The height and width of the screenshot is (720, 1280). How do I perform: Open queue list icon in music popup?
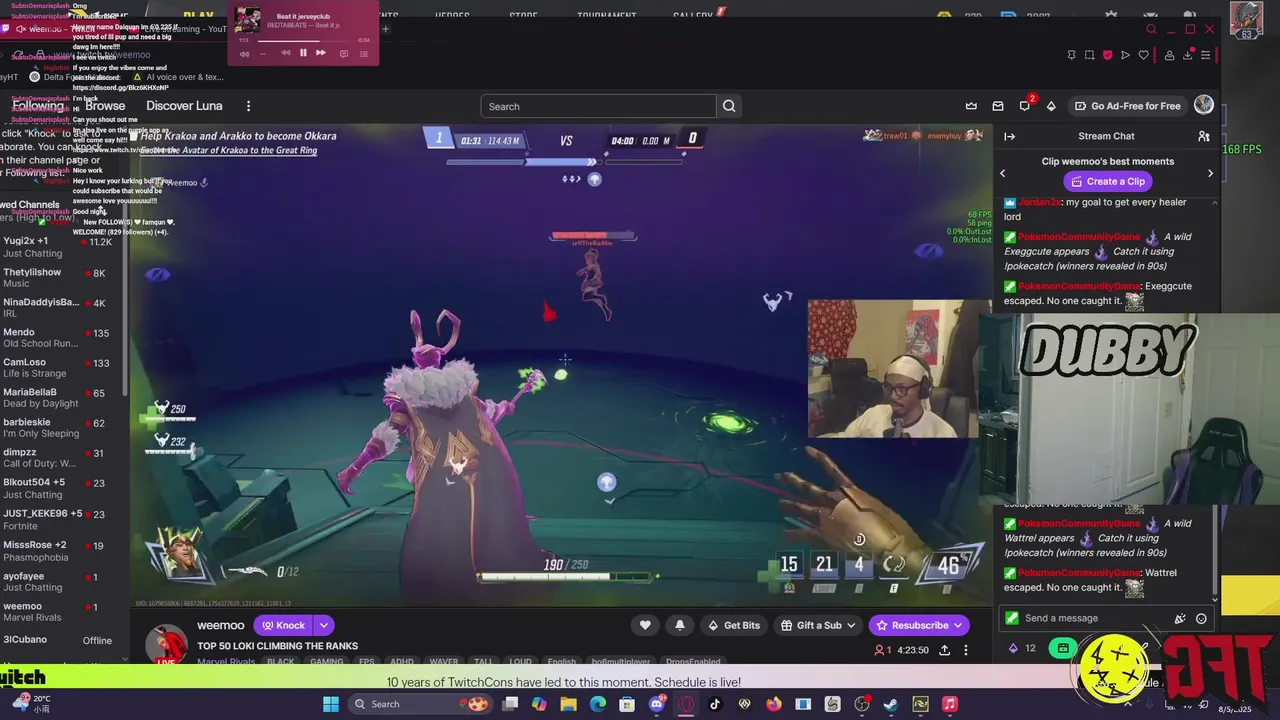[x=364, y=53]
